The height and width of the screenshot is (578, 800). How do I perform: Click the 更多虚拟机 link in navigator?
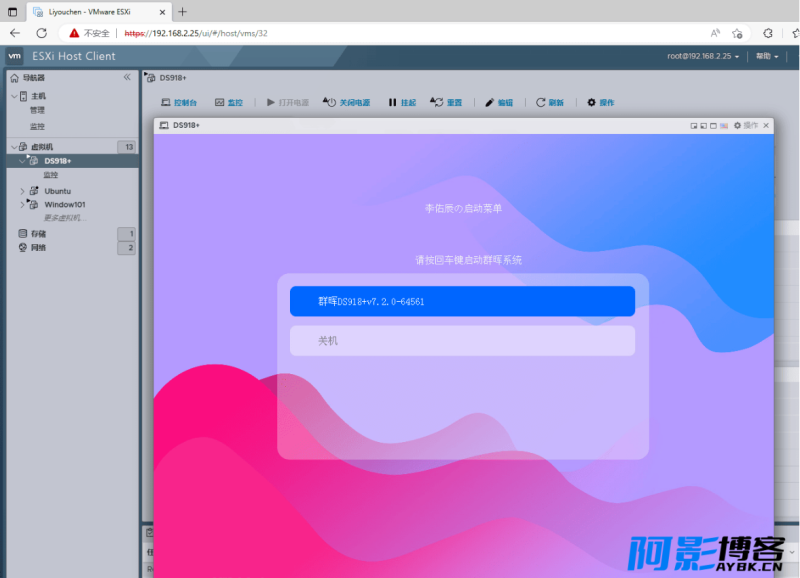[x=64, y=218]
